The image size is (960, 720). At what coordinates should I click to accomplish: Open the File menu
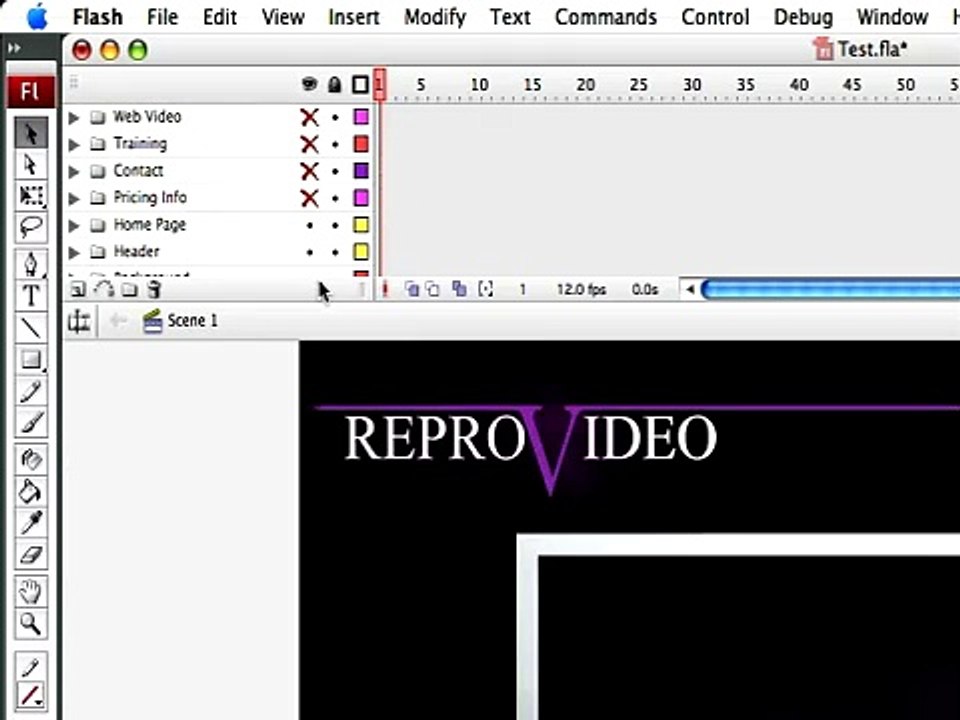[162, 17]
